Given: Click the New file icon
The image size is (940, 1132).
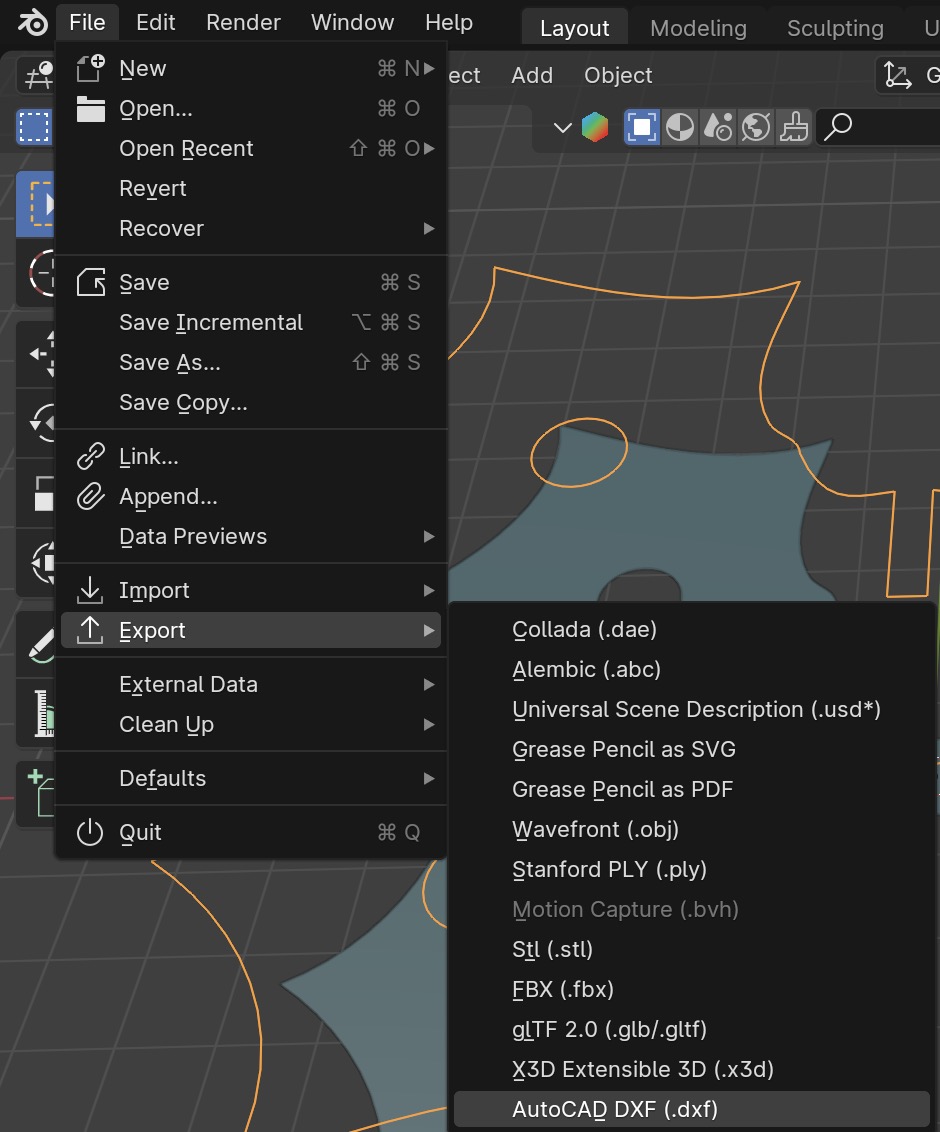Looking at the screenshot, I should pos(91,69).
